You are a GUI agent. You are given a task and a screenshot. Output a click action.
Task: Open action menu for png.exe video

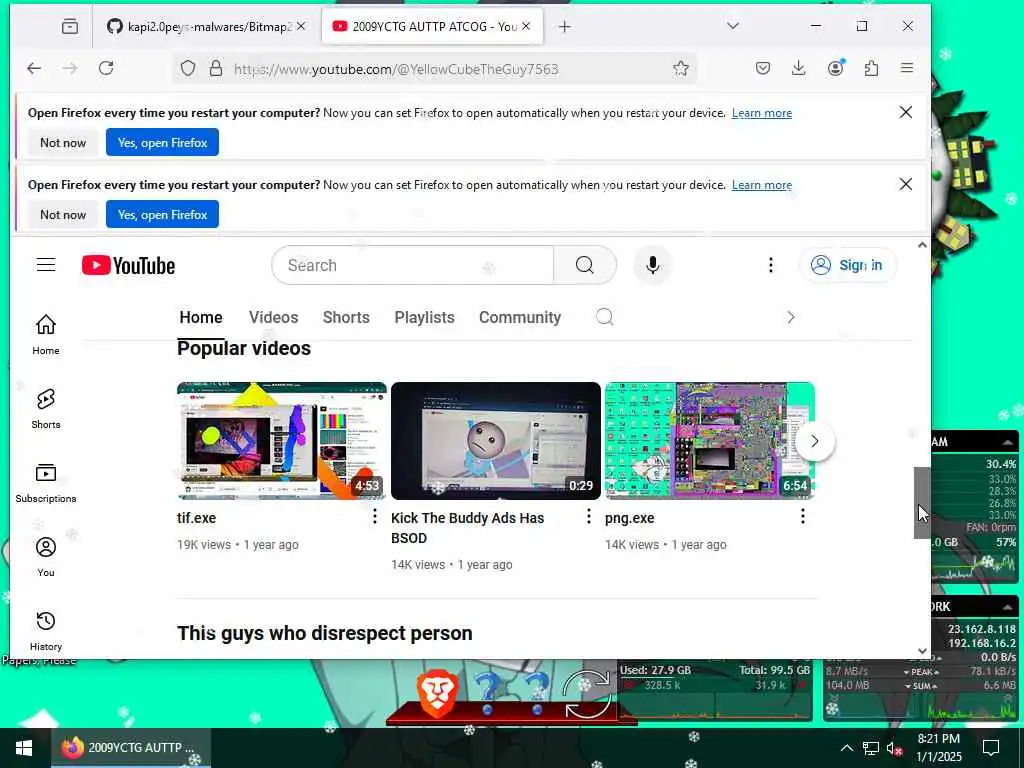point(803,517)
